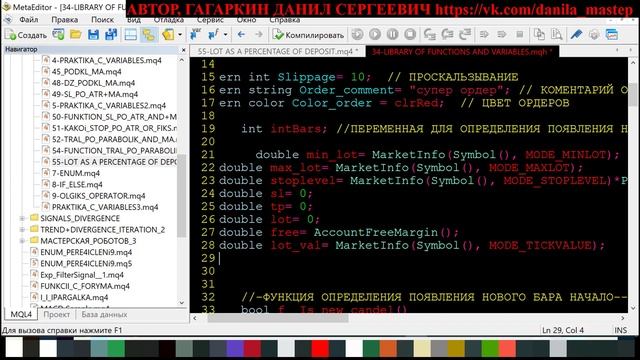Click the new-from-template icon beside Создать

(58, 35)
